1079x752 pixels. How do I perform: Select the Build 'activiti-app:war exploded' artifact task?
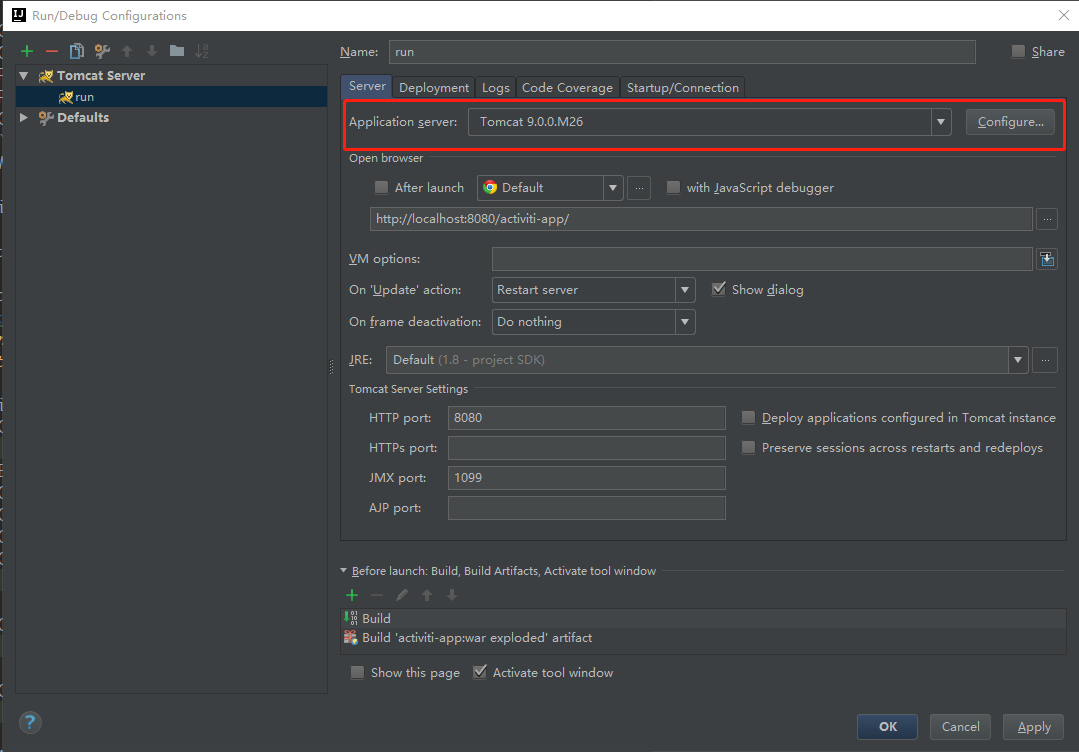pos(703,638)
